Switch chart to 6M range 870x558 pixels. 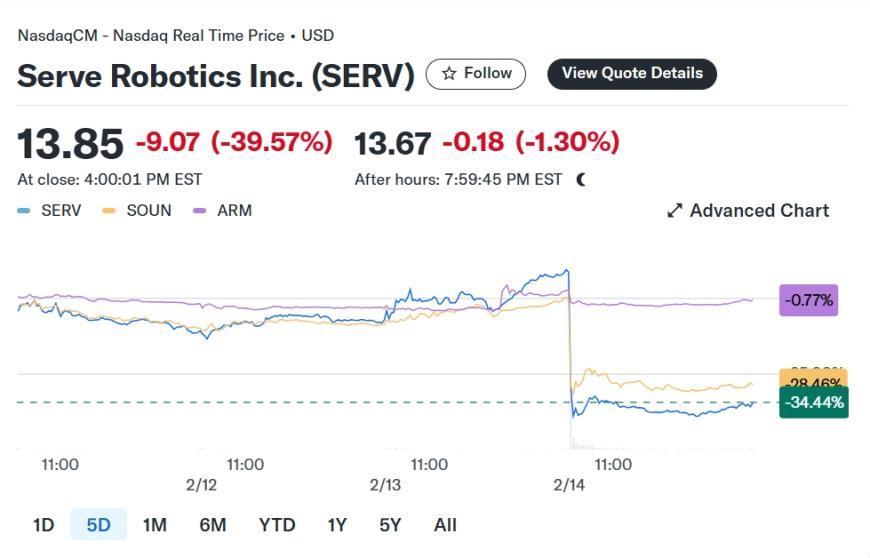coord(212,525)
